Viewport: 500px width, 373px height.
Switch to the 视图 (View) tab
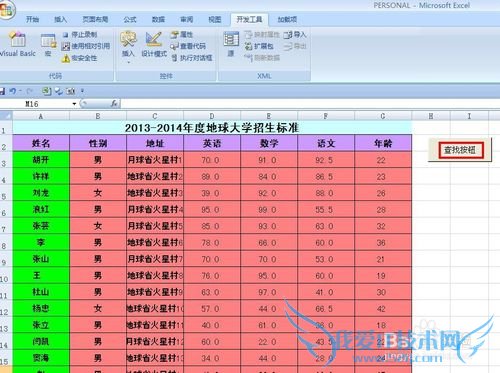(x=215, y=19)
